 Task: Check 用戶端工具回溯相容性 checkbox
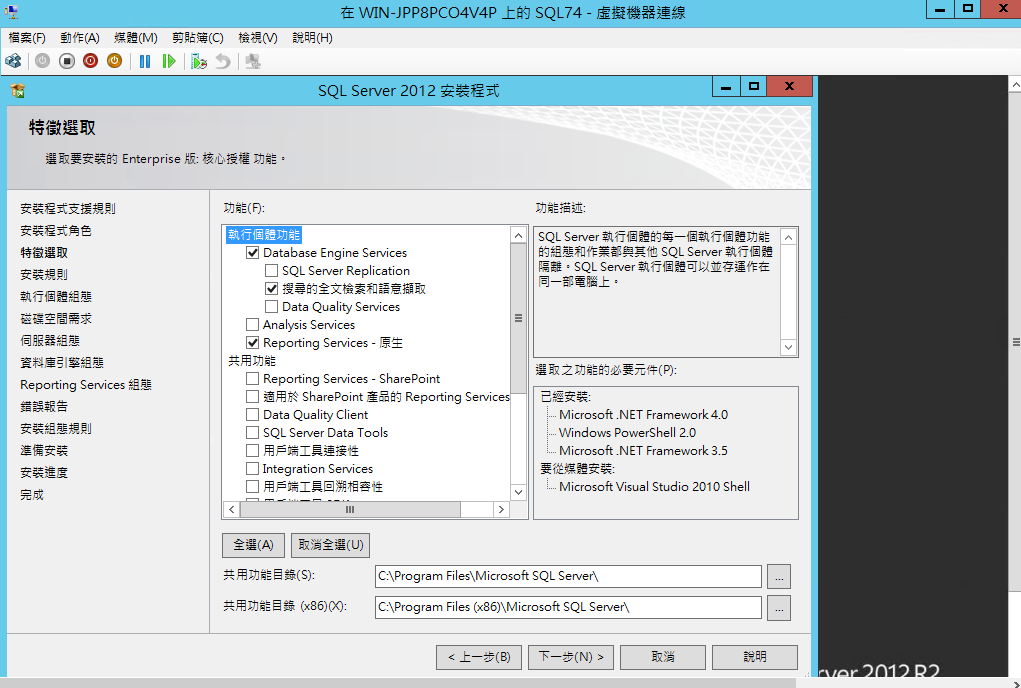pyautogui.click(x=253, y=487)
